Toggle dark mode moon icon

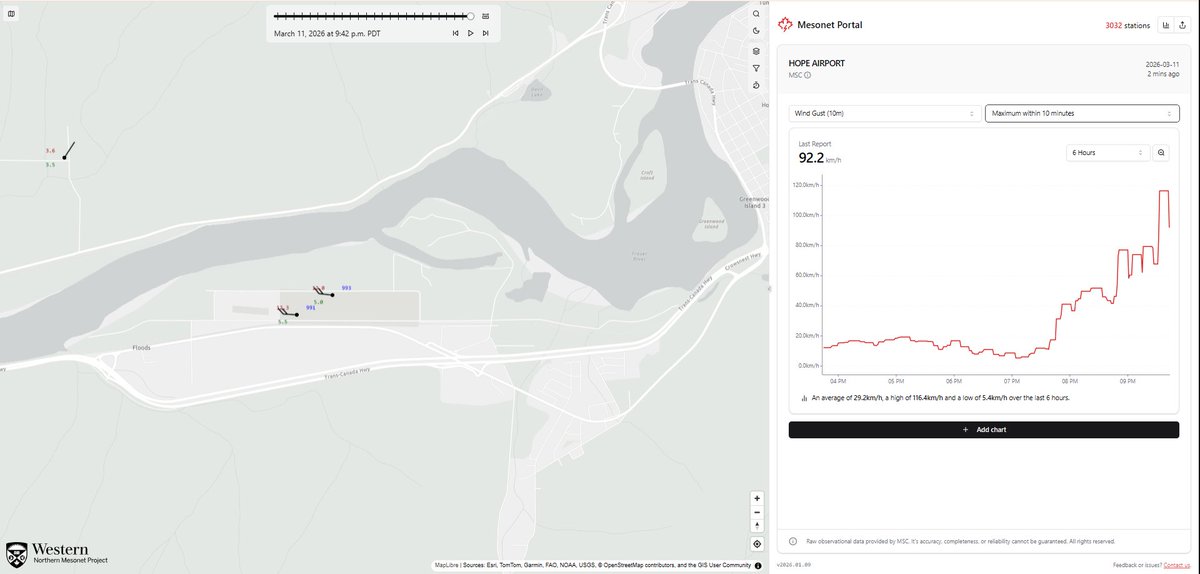(x=757, y=33)
